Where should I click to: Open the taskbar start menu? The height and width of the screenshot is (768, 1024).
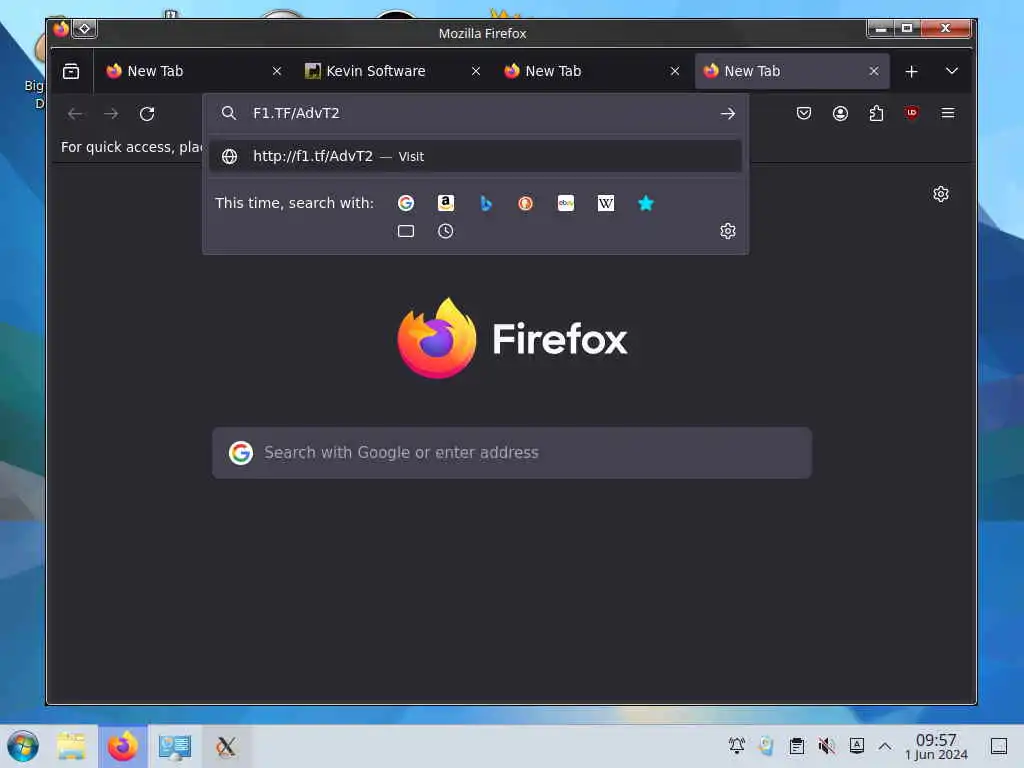pos(23,746)
